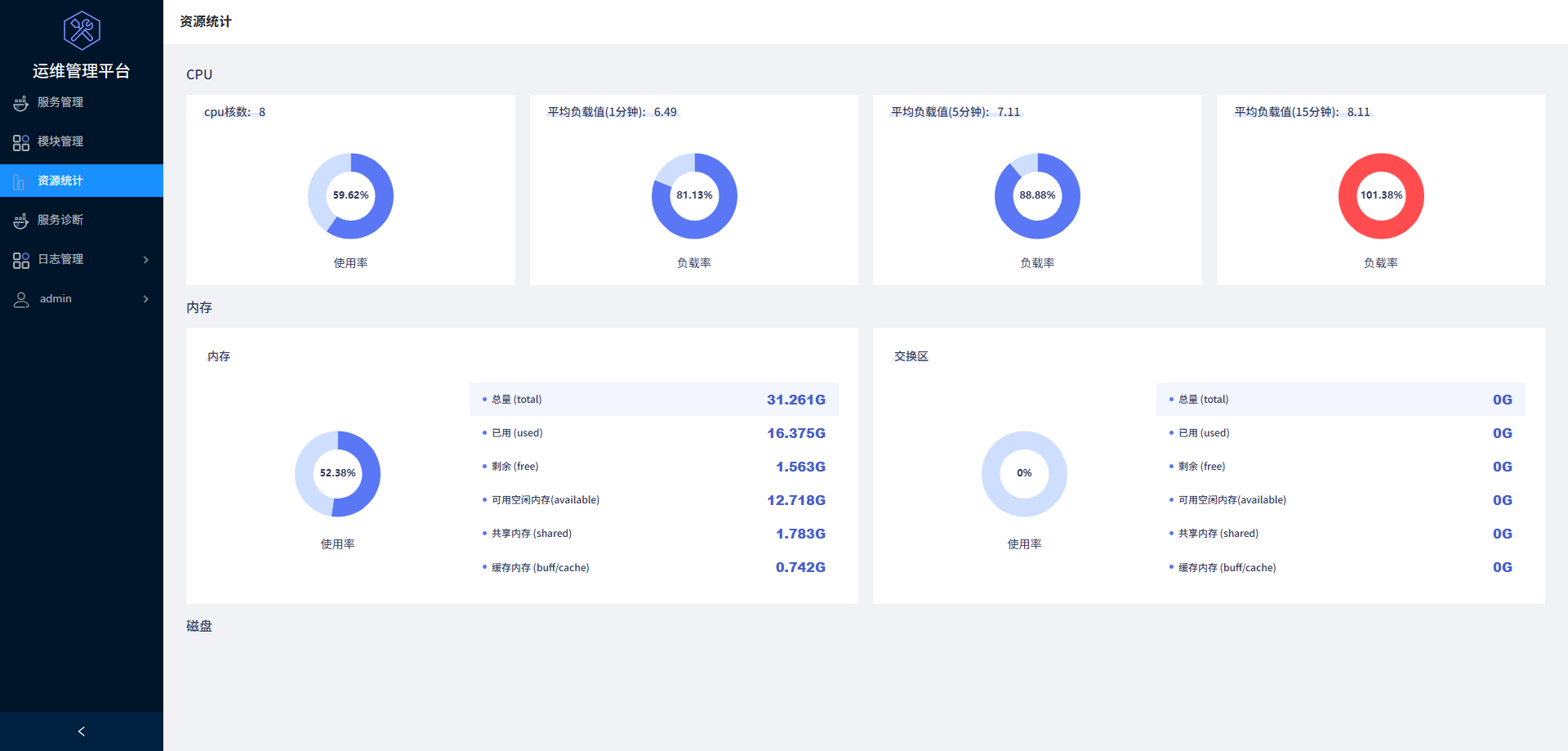The image size is (1568, 751).
Task: Open the admin account menu
Action: [82, 298]
